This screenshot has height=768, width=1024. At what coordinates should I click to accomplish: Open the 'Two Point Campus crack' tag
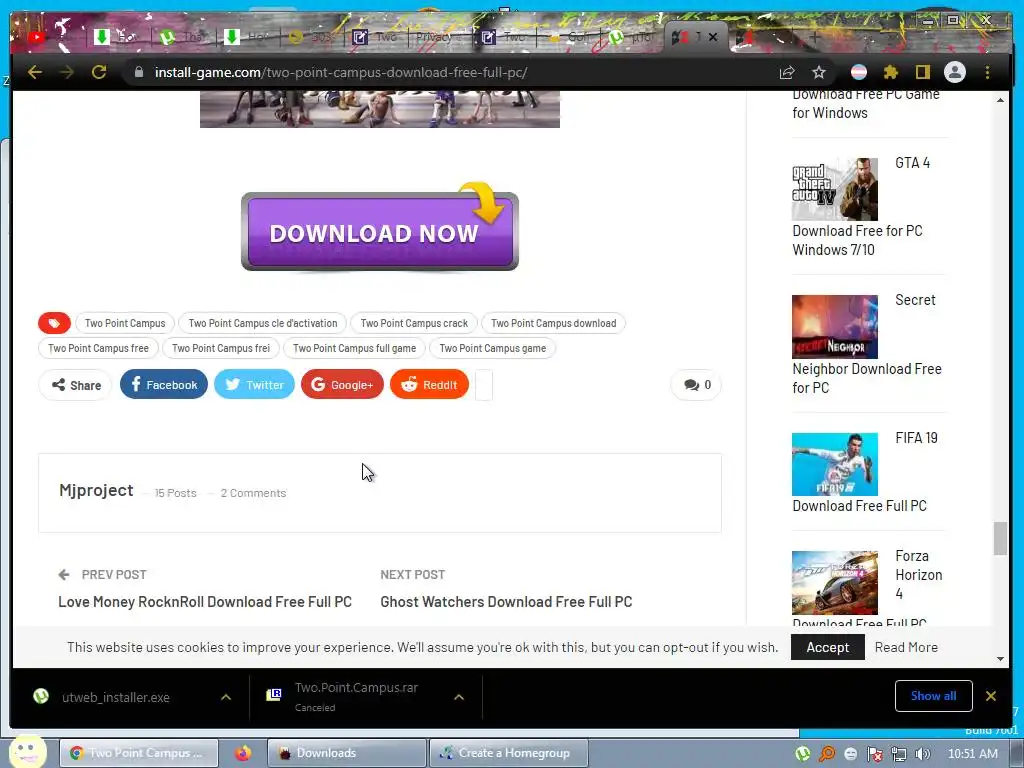(x=414, y=323)
